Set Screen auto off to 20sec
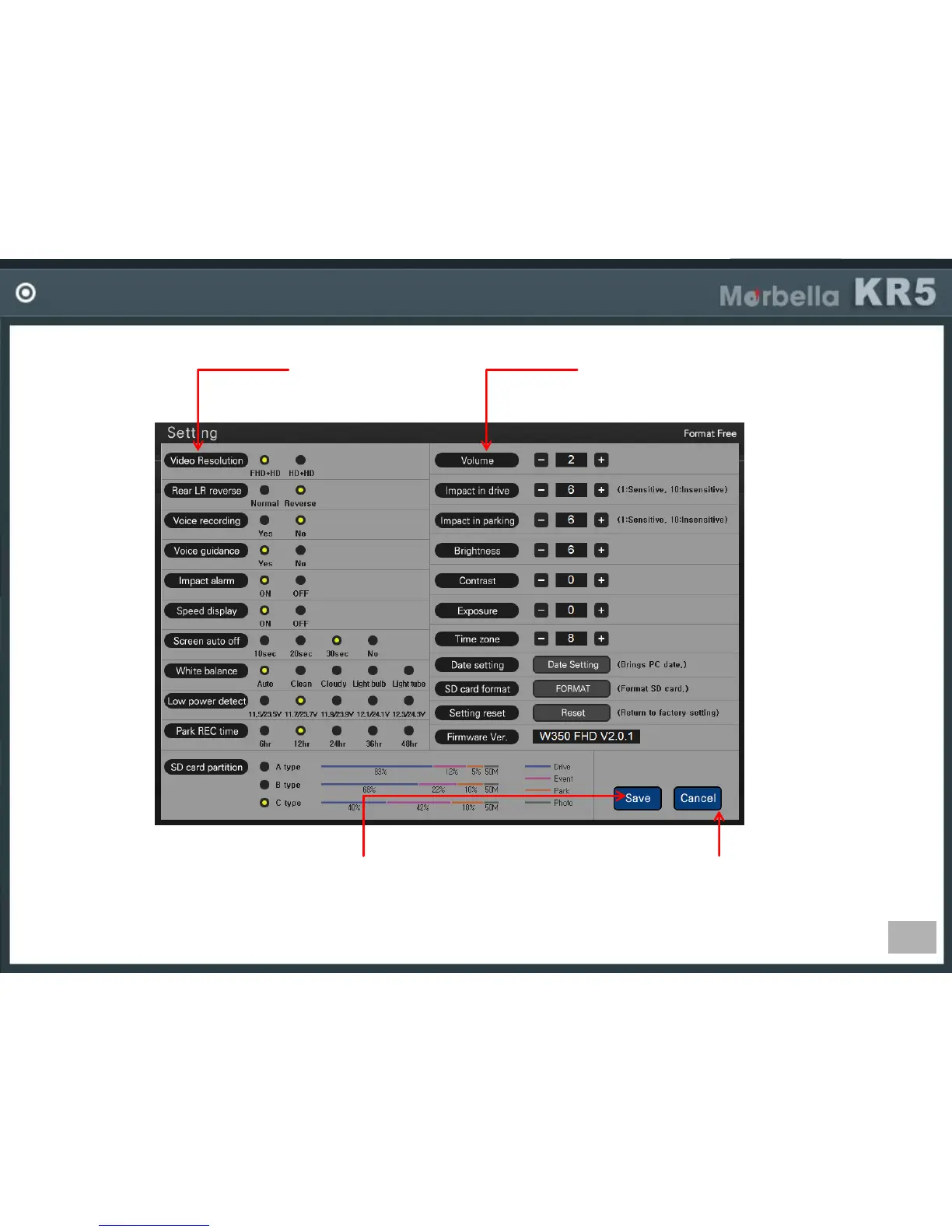This screenshot has height=1232, width=952. click(x=300, y=640)
